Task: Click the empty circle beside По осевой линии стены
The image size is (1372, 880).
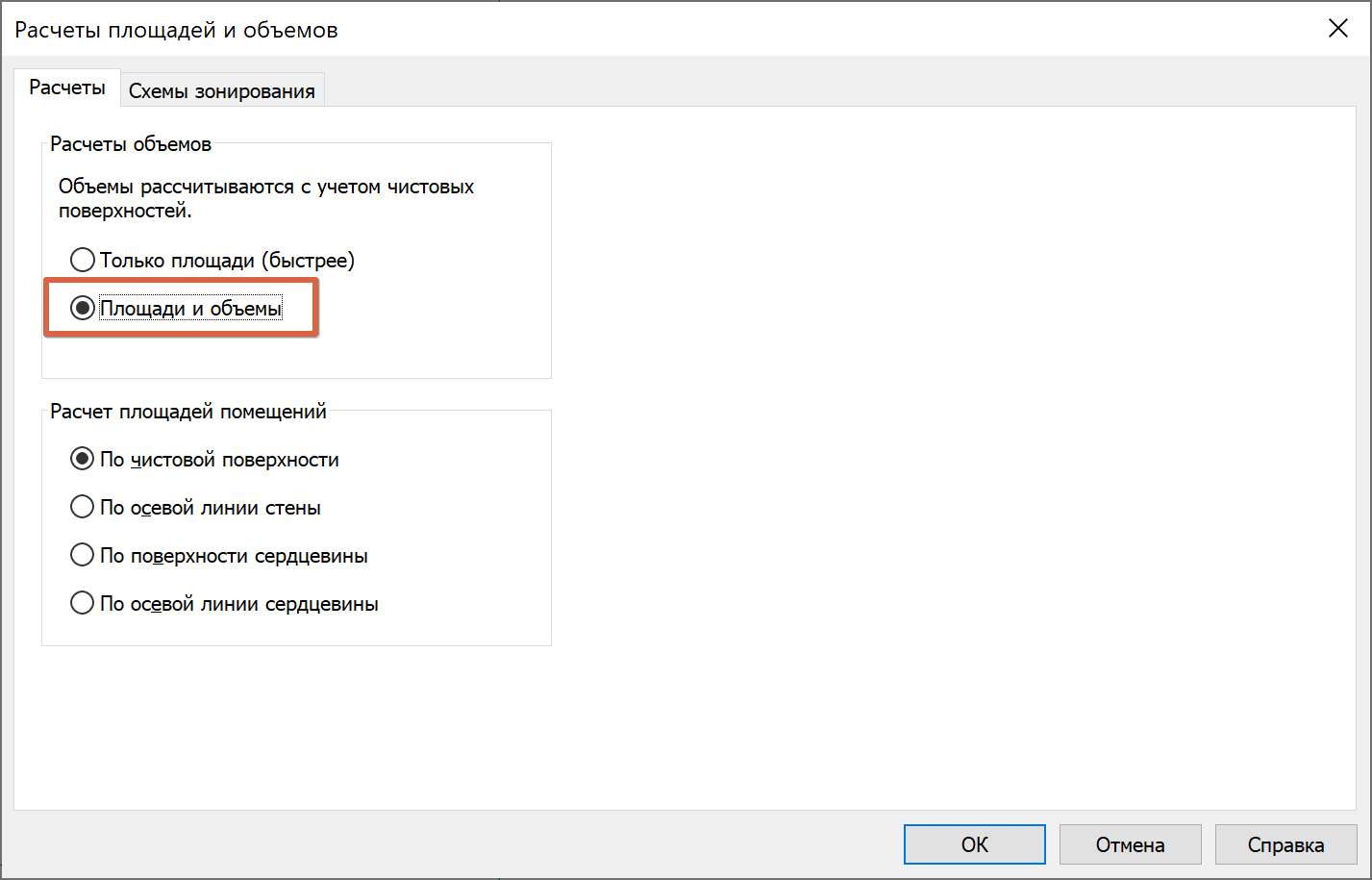Action: [83, 508]
